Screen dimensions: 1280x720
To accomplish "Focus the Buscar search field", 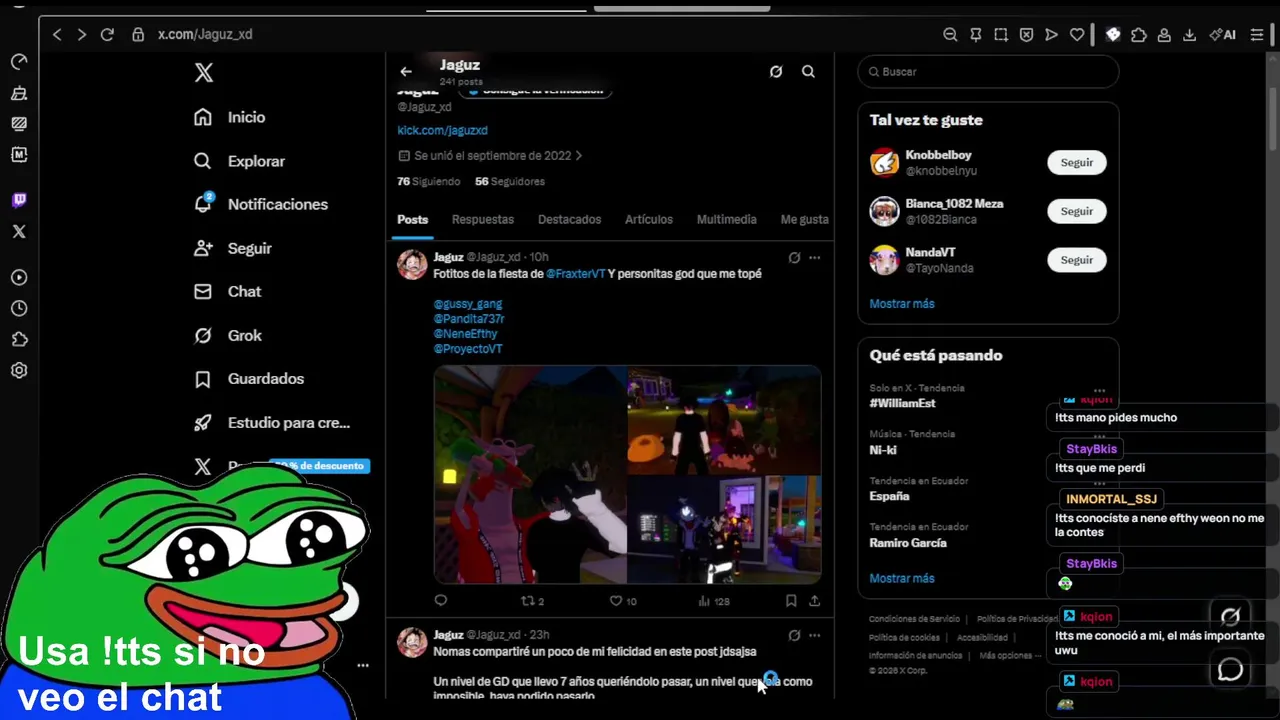I will [988, 72].
